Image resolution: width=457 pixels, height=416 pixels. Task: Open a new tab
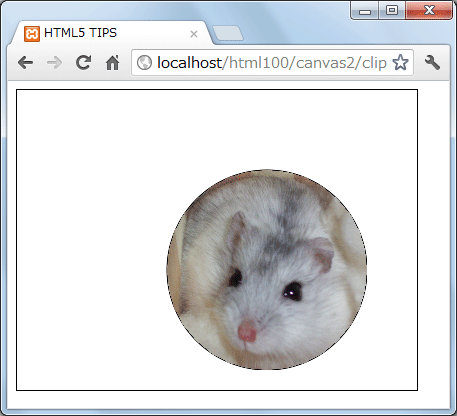point(228,34)
